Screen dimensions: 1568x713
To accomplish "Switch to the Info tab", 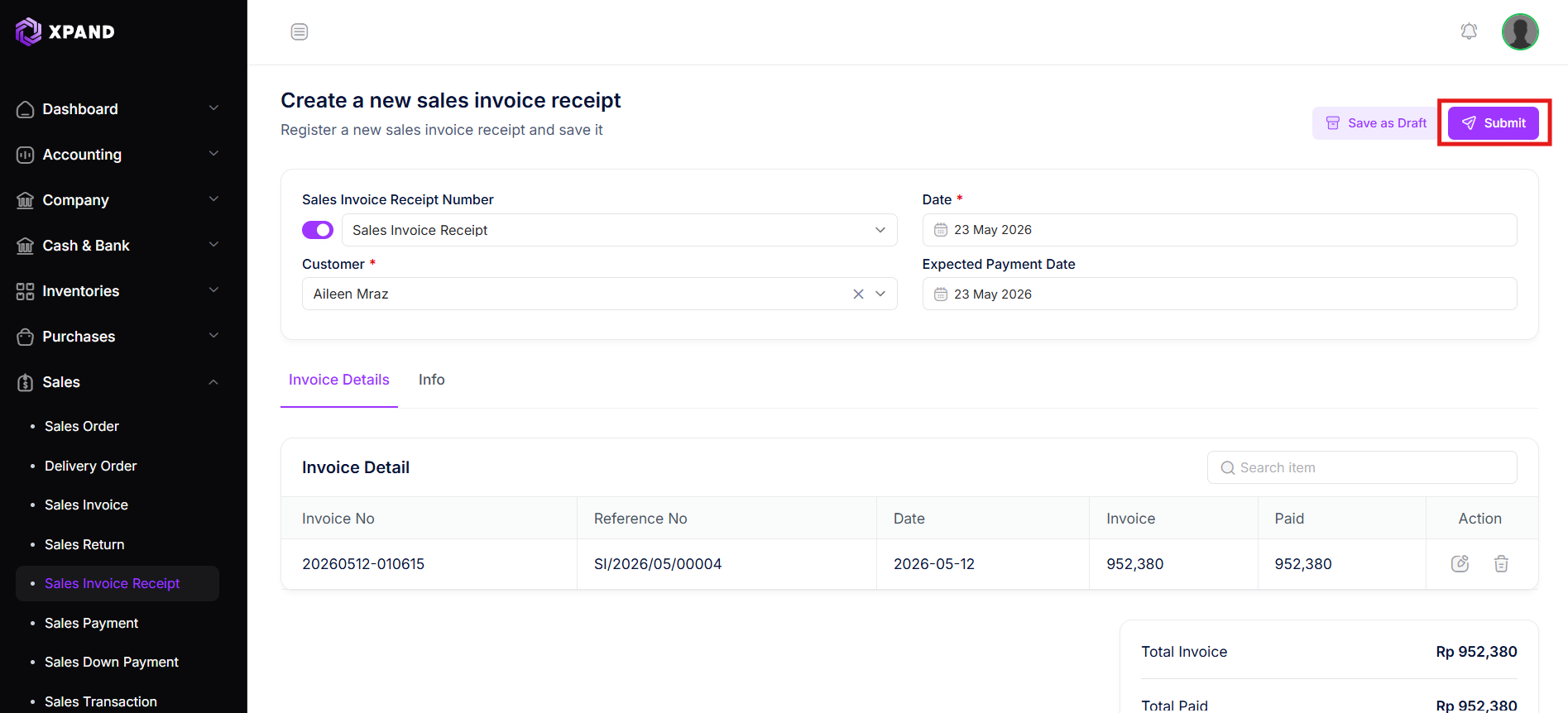I will tap(431, 380).
